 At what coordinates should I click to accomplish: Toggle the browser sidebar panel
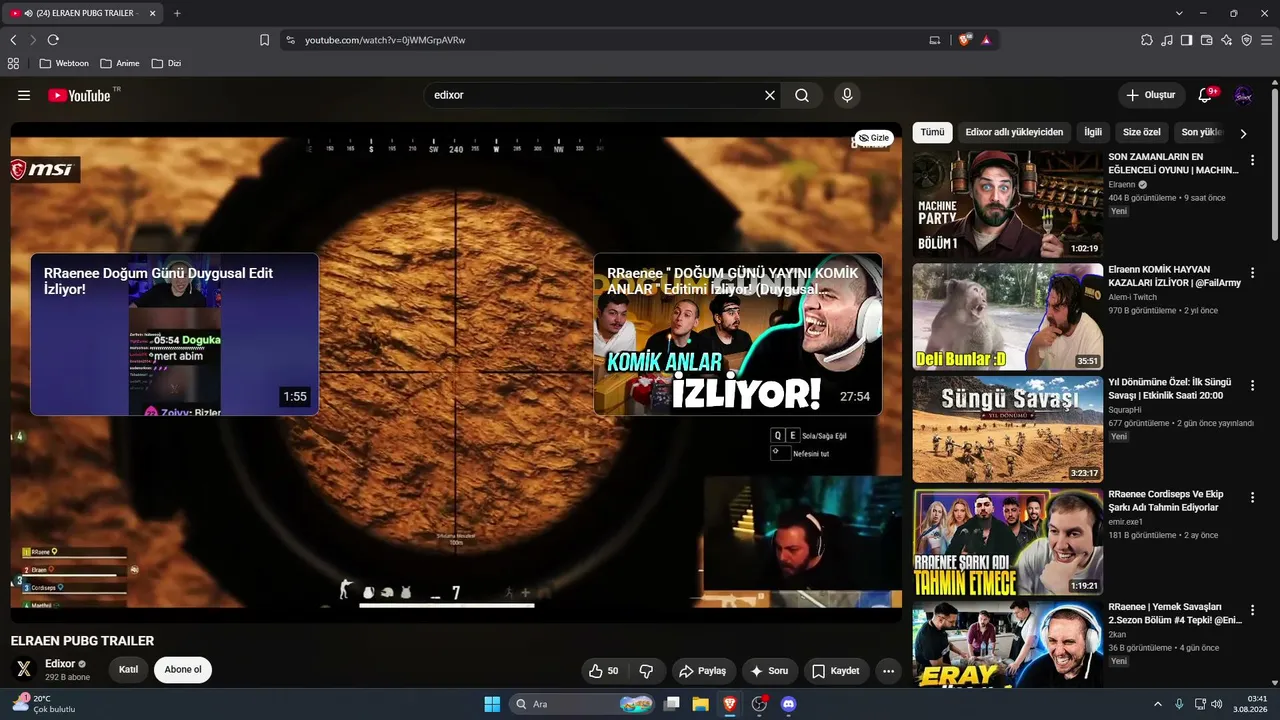point(1187,40)
